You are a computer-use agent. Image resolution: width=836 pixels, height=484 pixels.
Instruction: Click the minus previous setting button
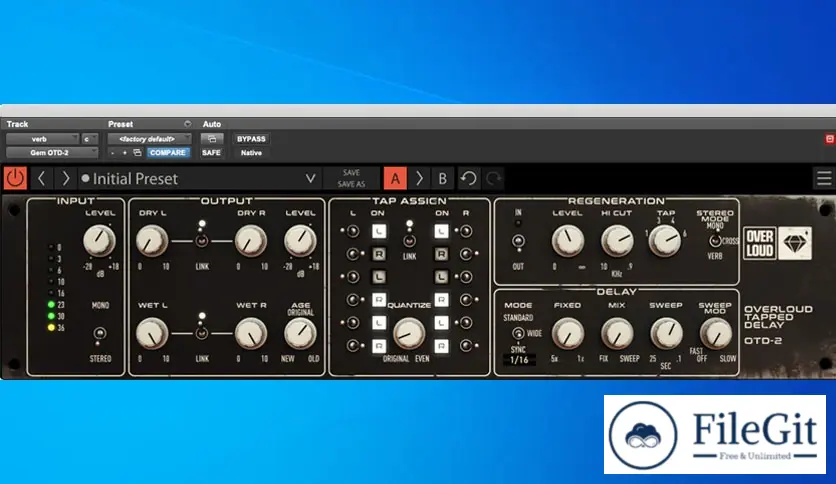(112, 153)
